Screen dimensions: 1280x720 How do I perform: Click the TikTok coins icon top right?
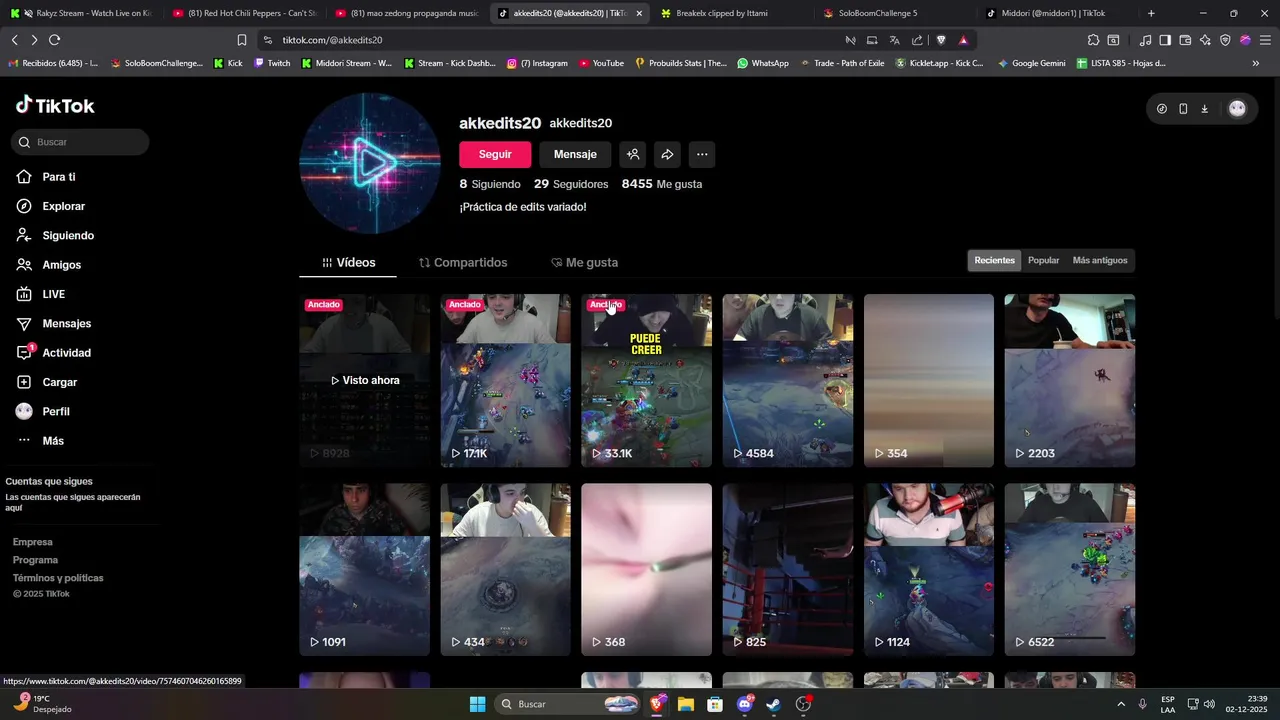(1161, 109)
